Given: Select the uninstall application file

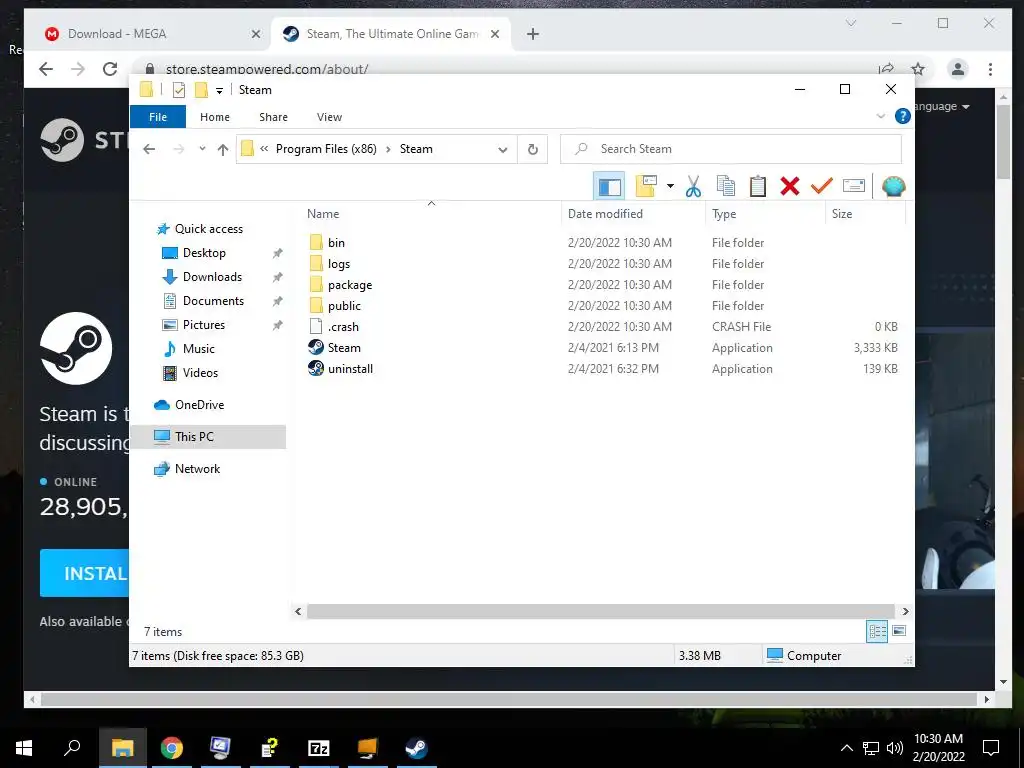Looking at the screenshot, I should pos(350,368).
